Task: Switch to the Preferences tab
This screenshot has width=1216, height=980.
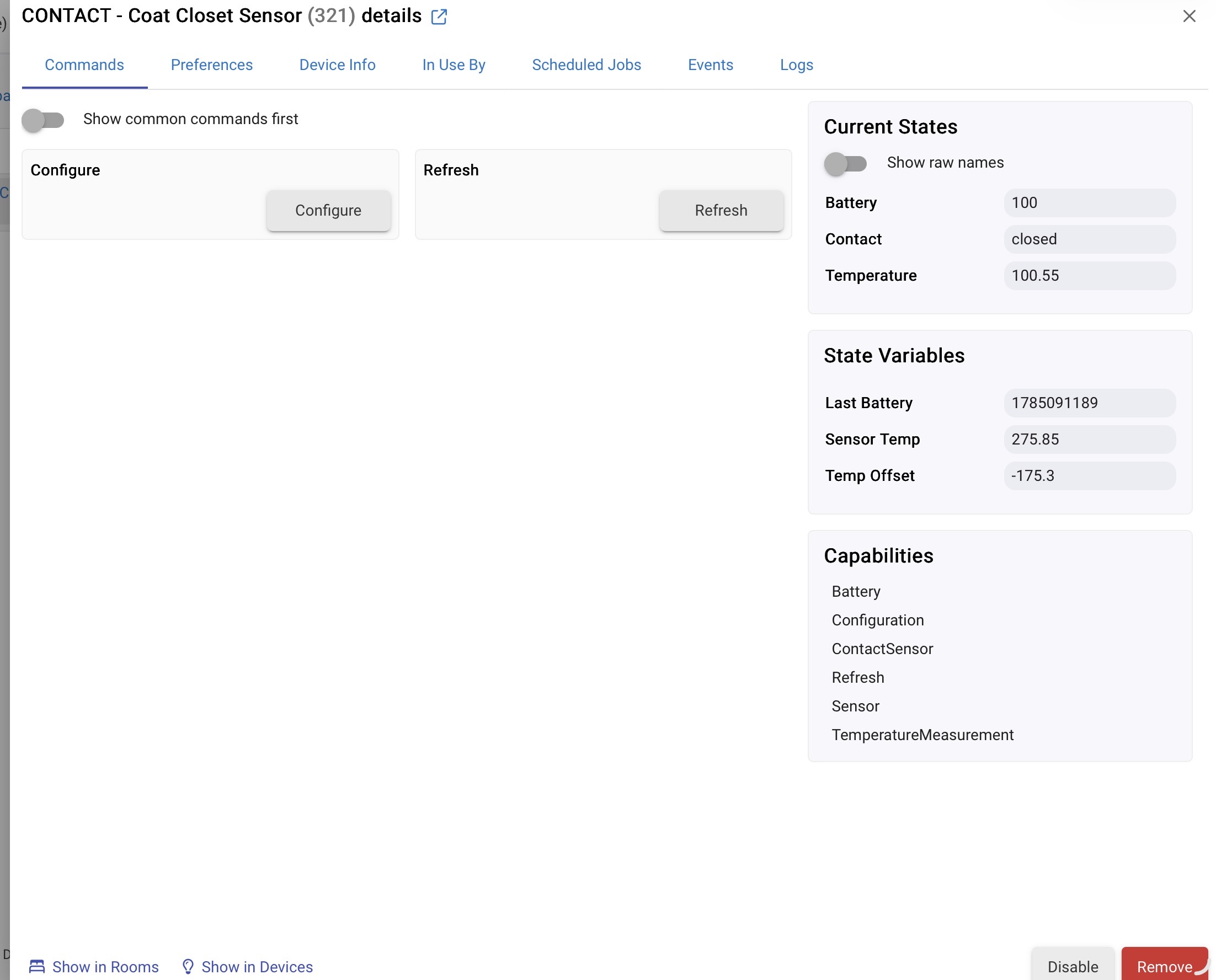Action: point(212,65)
